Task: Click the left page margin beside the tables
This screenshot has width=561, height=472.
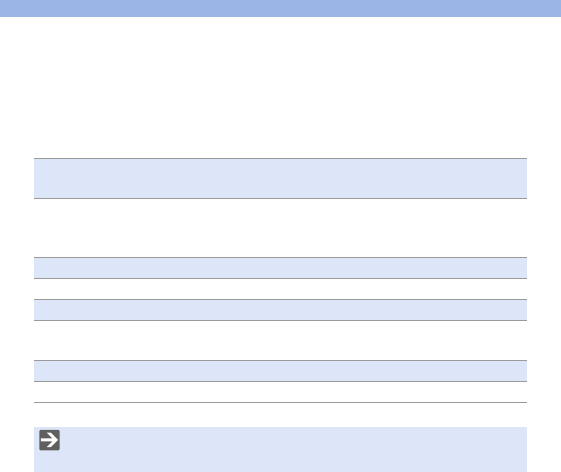Action: (x=17, y=279)
